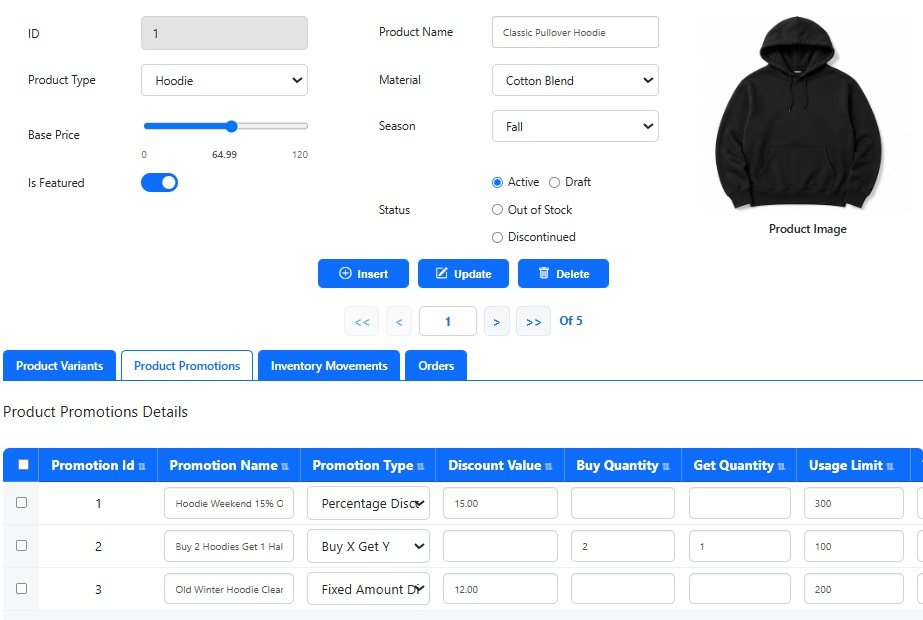
Task: Sort by Promotion Type column icon
Action: click(420, 466)
